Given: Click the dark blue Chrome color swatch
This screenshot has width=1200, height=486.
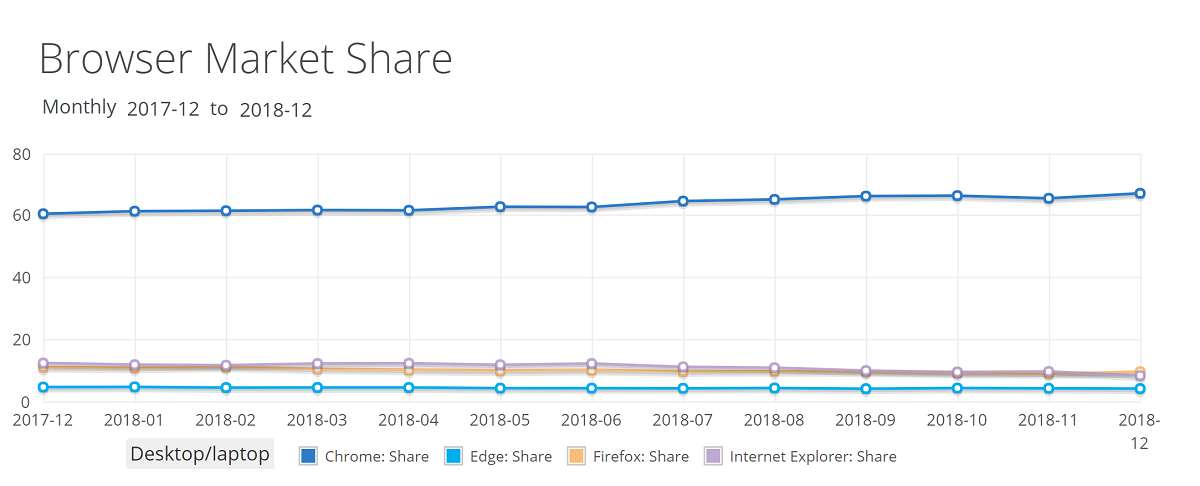Looking at the screenshot, I should coord(309,456).
